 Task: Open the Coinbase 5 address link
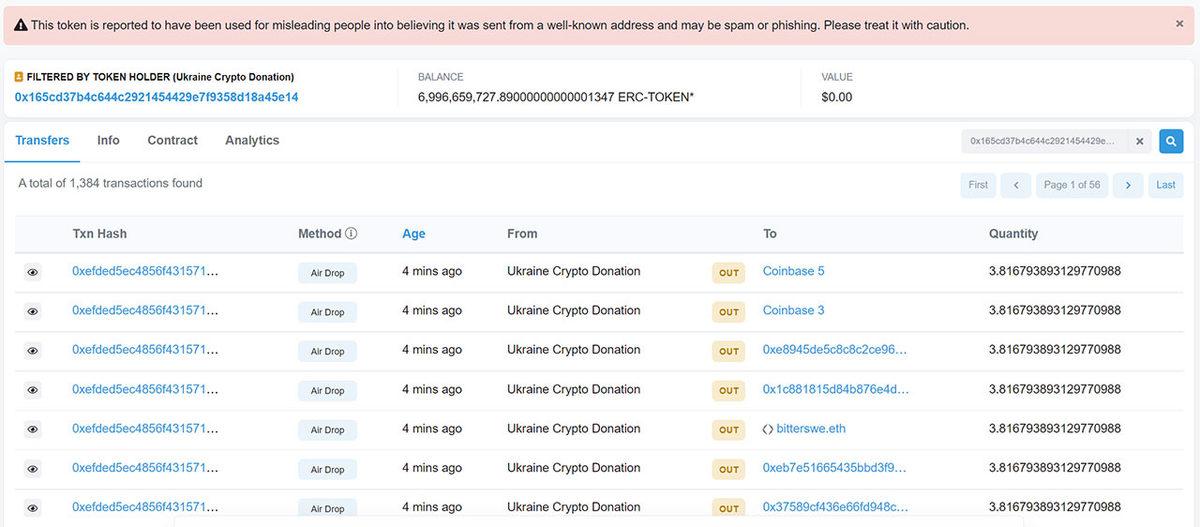(793, 271)
